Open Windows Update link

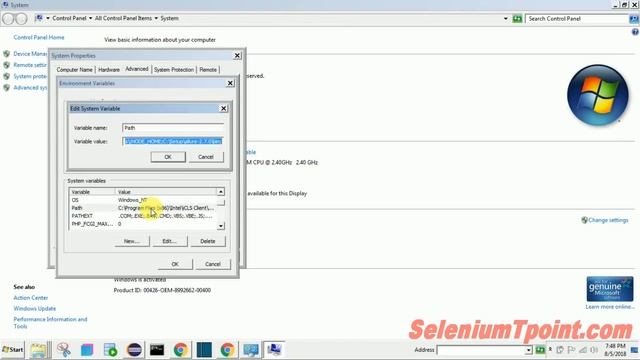coord(35,309)
